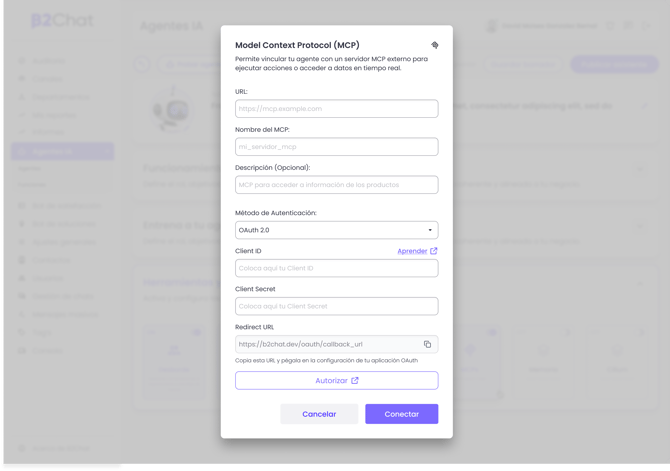Click the Conectar button
Viewport: 670px width, 471px height.
401,414
